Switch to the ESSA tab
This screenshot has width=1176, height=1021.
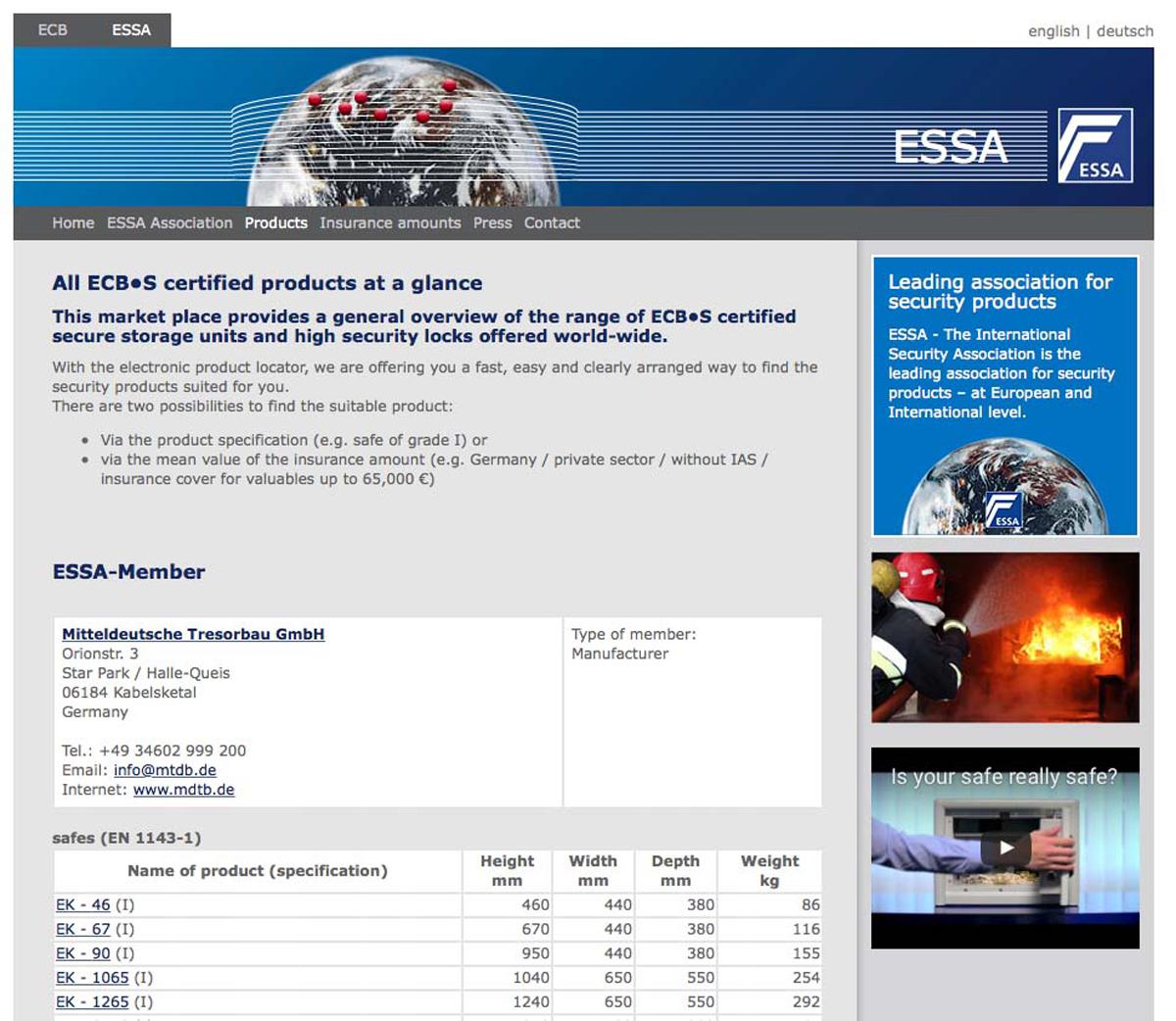coord(131,29)
